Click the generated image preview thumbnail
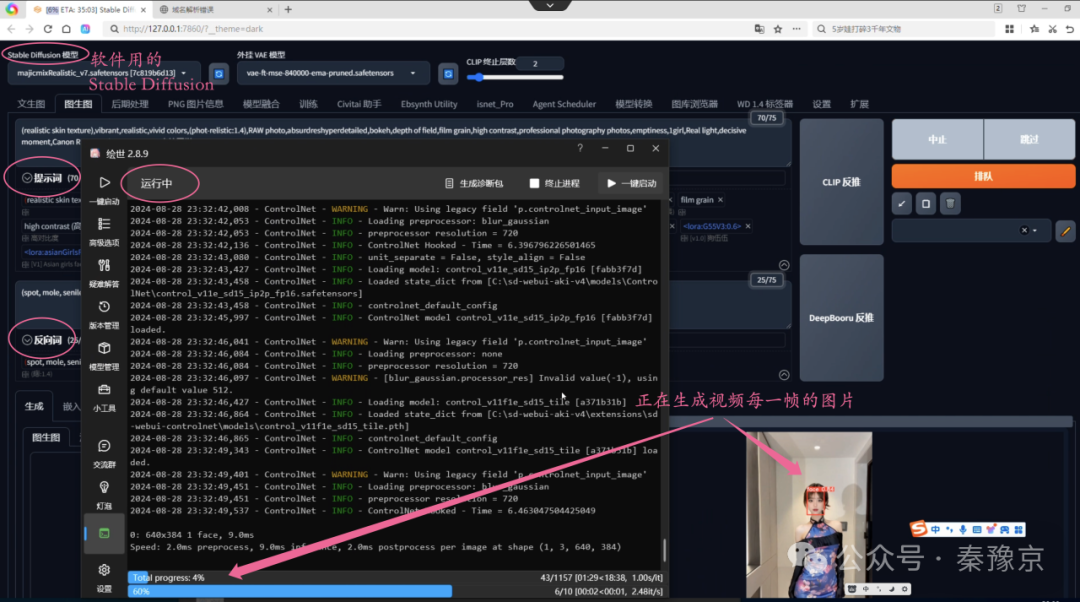 pyautogui.click(x=809, y=515)
